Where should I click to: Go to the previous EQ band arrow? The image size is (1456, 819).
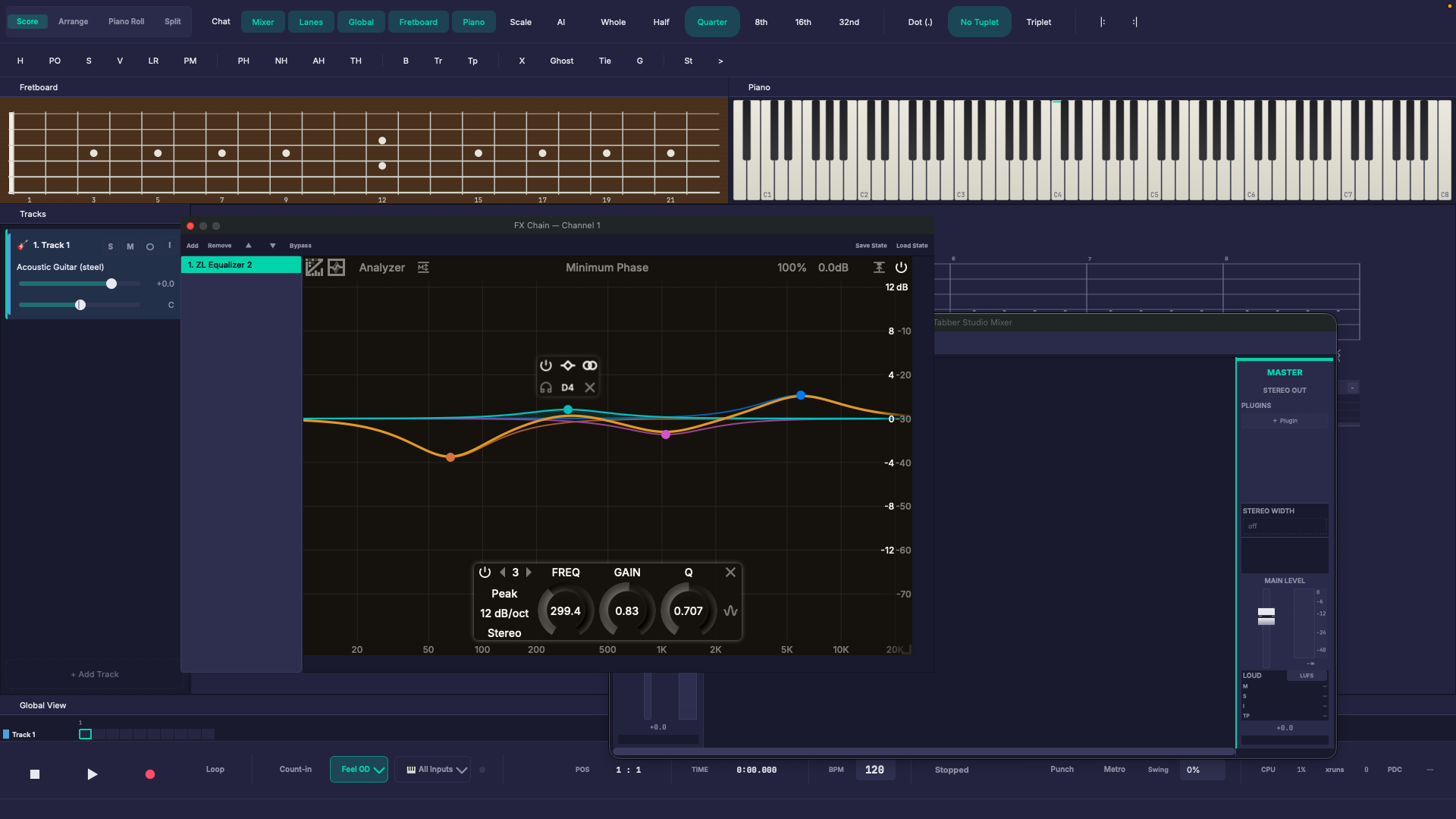point(502,573)
